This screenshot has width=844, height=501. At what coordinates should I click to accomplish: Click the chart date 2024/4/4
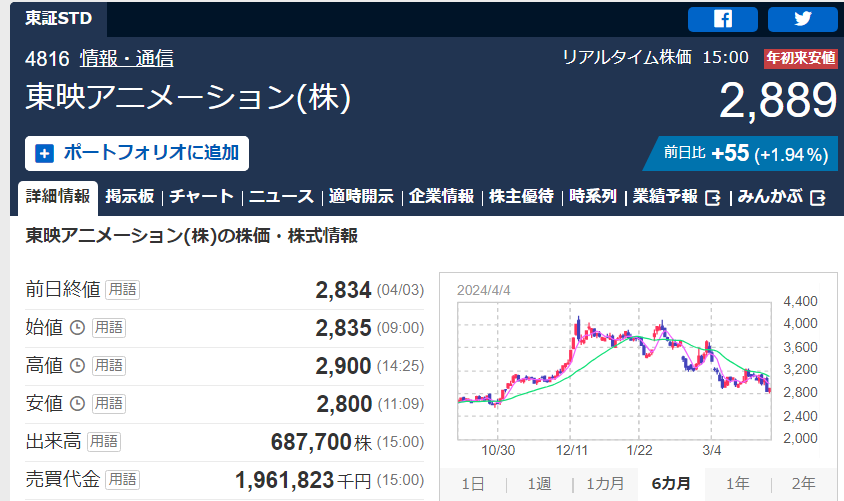483,291
